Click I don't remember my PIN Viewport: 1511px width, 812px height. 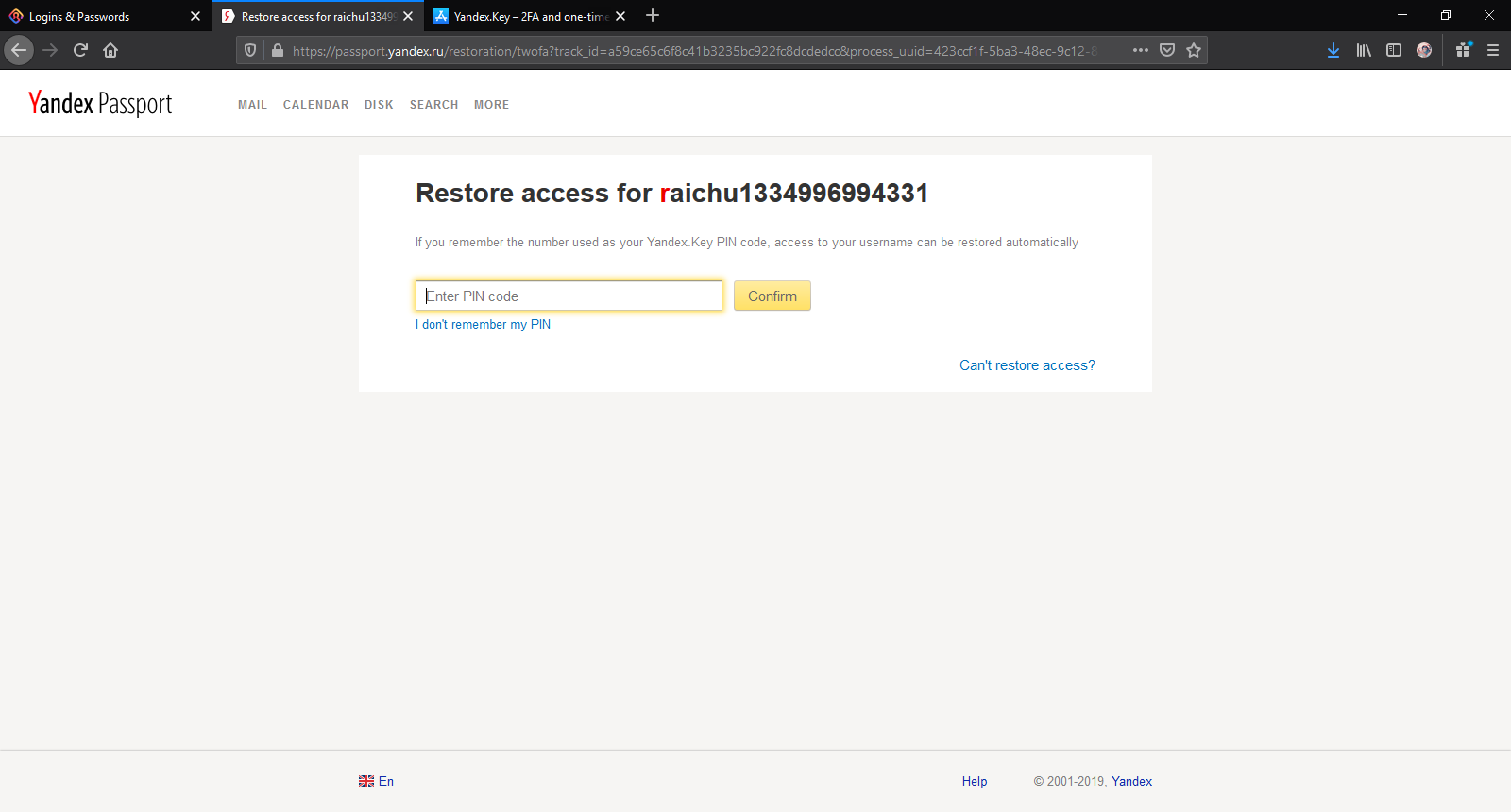(x=483, y=324)
